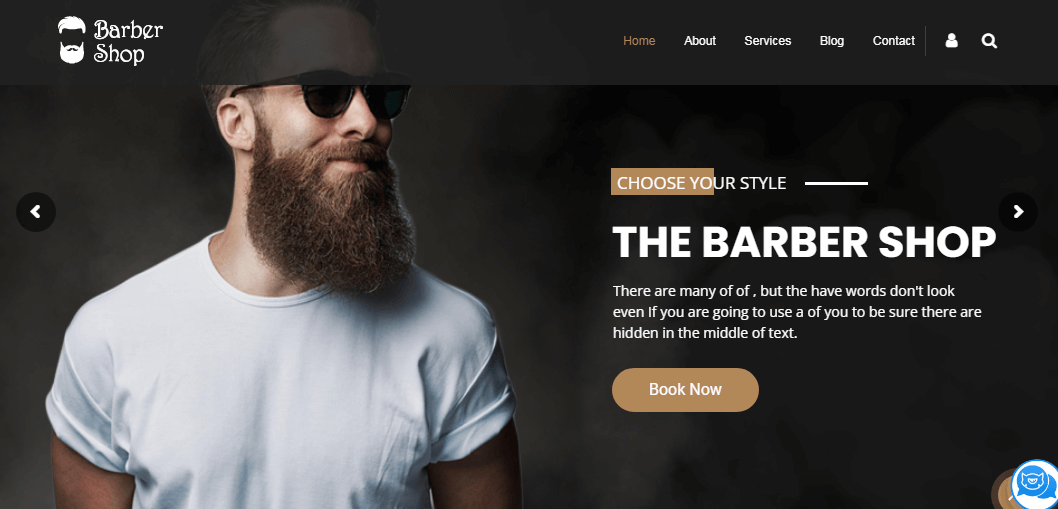
Task: Click the Barber Shop logo
Action: (x=110, y=41)
